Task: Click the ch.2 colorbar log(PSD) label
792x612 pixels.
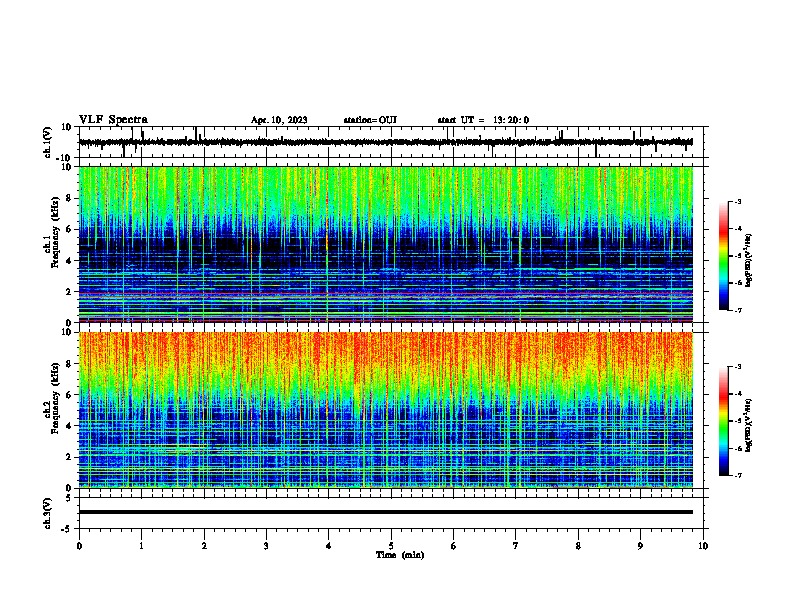Action: (x=749, y=425)
